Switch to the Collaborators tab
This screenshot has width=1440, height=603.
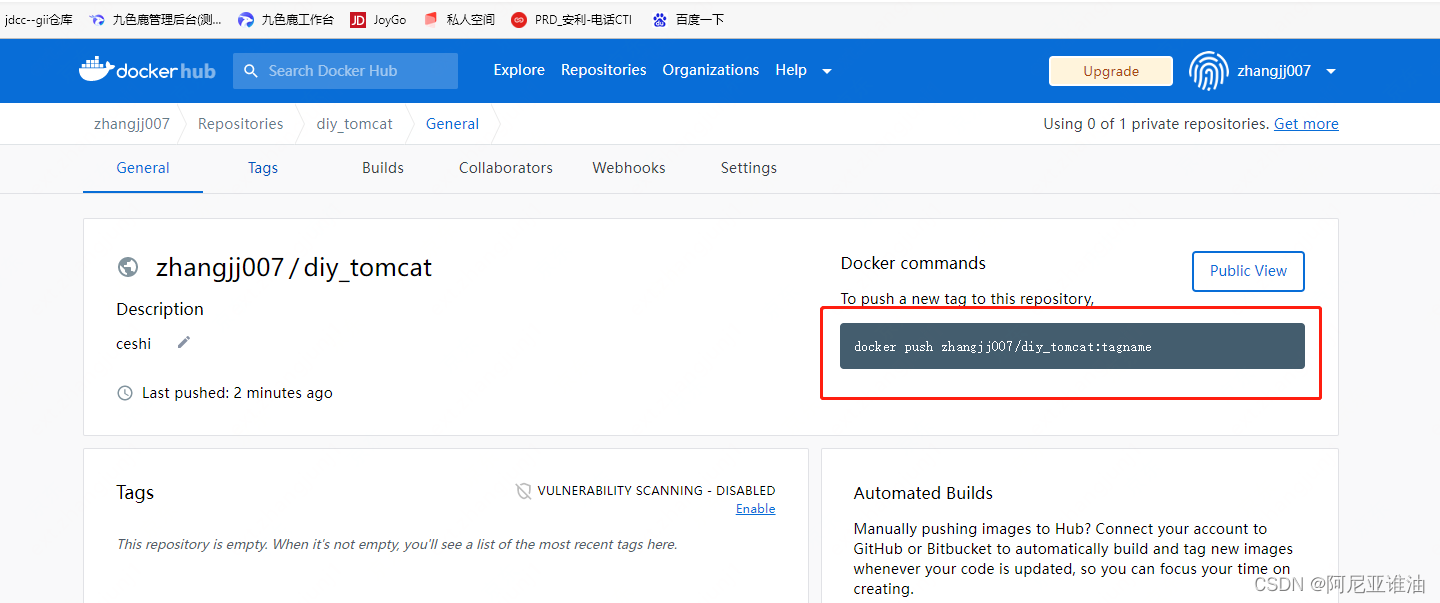pos(506,168)
